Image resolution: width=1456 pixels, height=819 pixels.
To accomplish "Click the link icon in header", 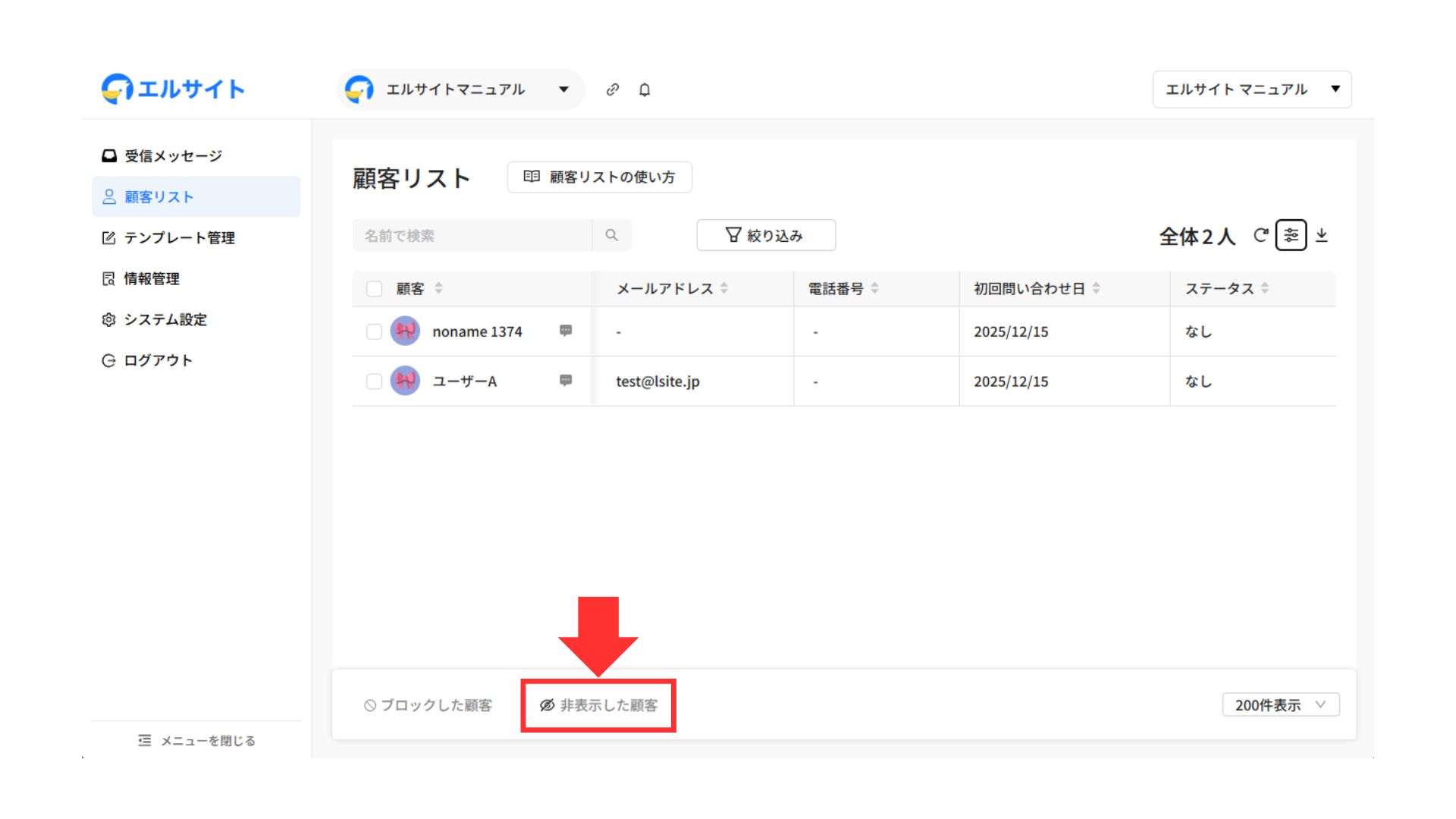I will (613, 89).
